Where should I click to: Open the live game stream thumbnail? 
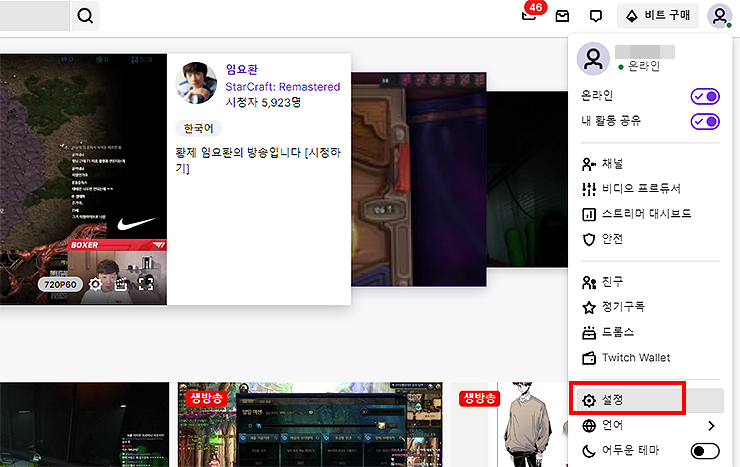[x=310, y=425]
